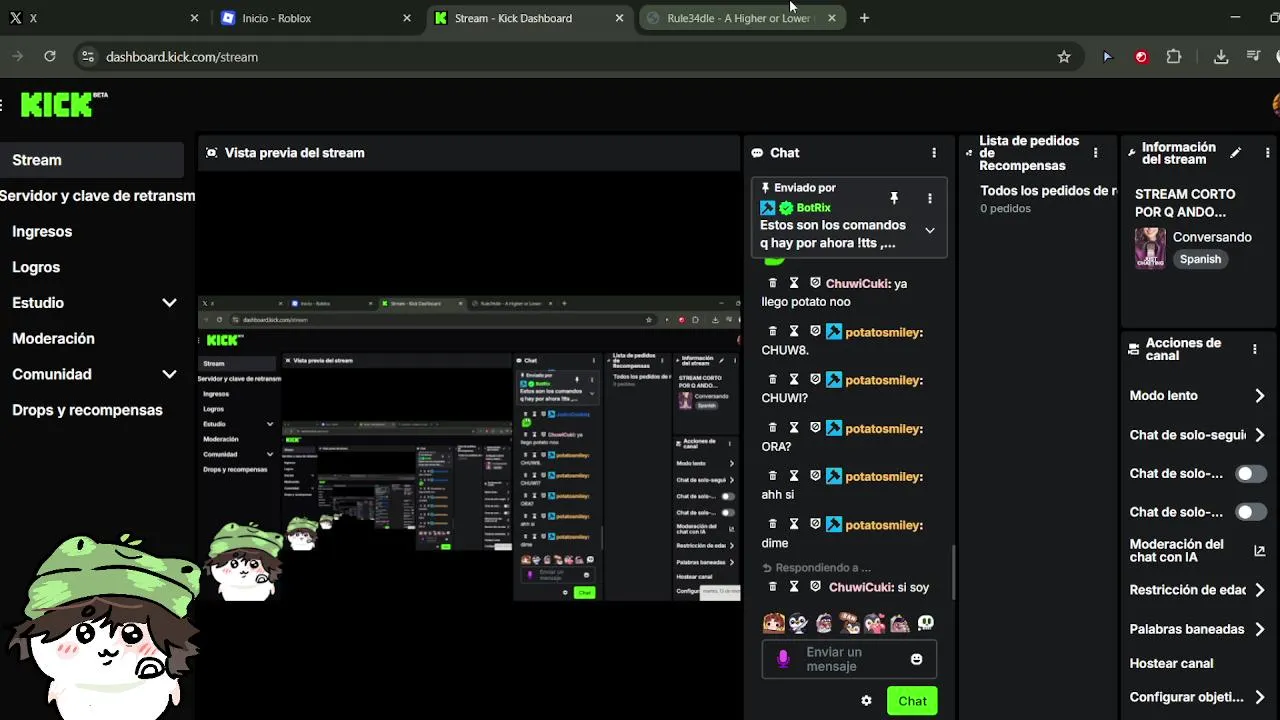Image resolution: width=1280 pixels, height=720 pixels.
Task: Delete the 'si soy' message from ChuwiCuki
Action: pos(772,587)
